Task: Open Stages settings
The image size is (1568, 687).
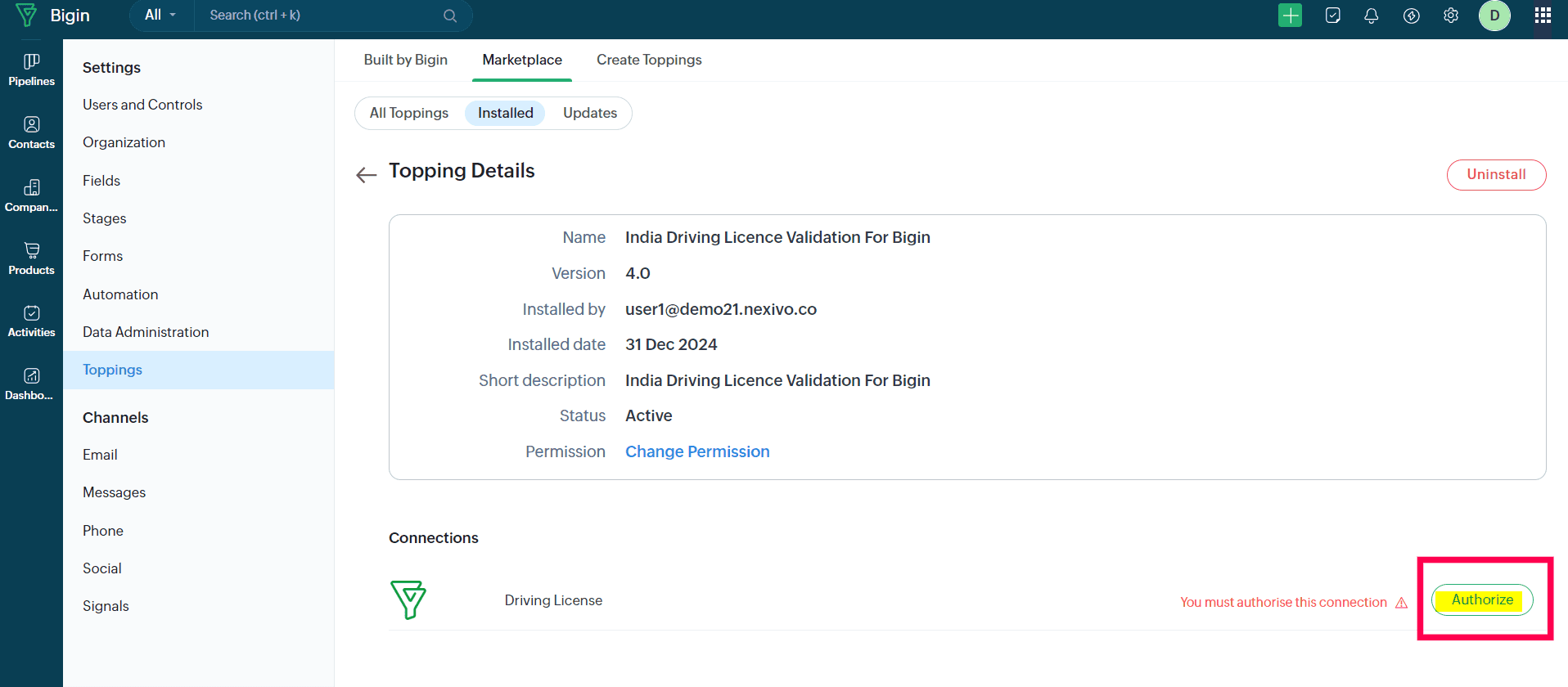Action: [x=104, y=218]
